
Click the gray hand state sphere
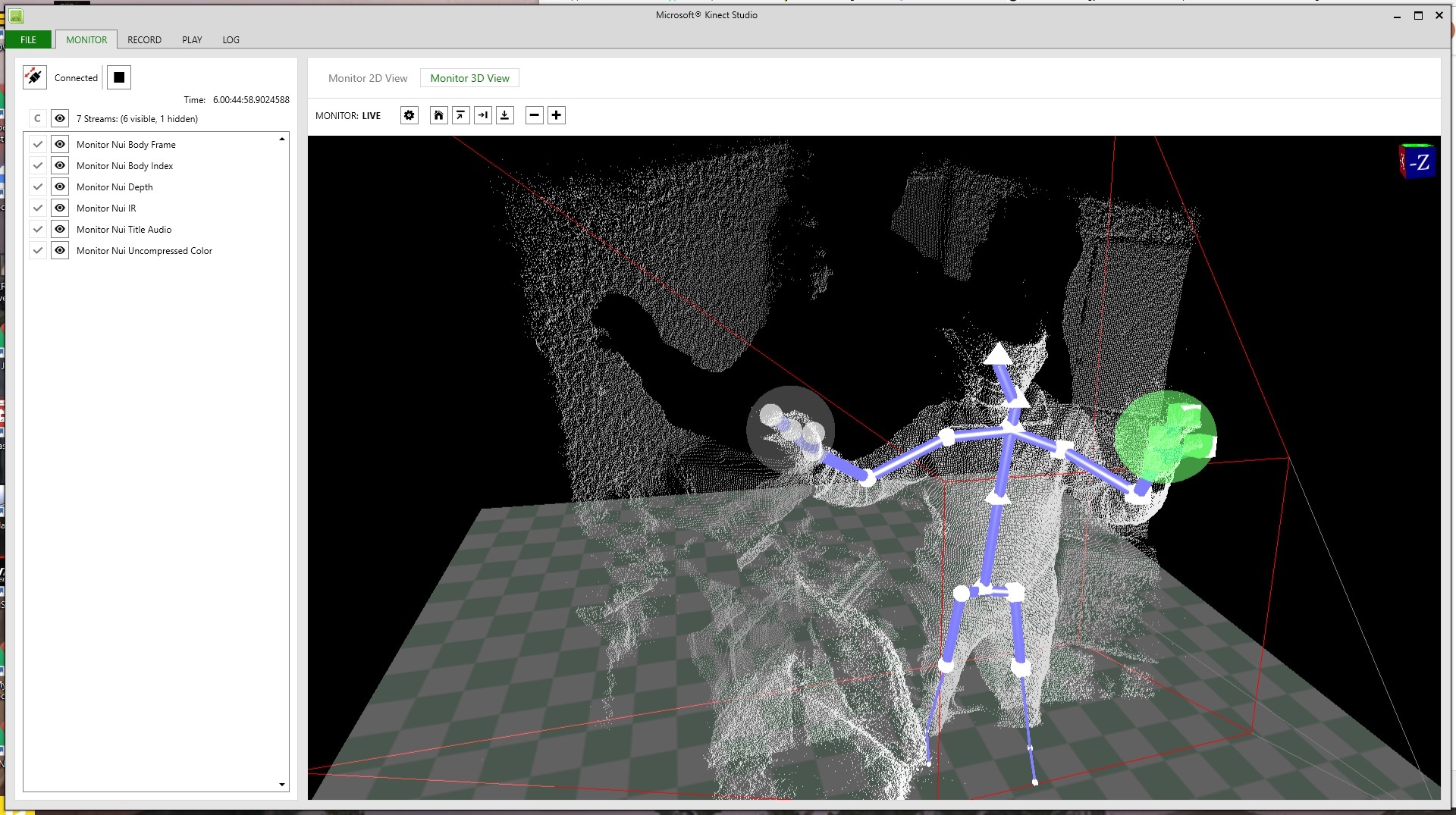point(790,429)
